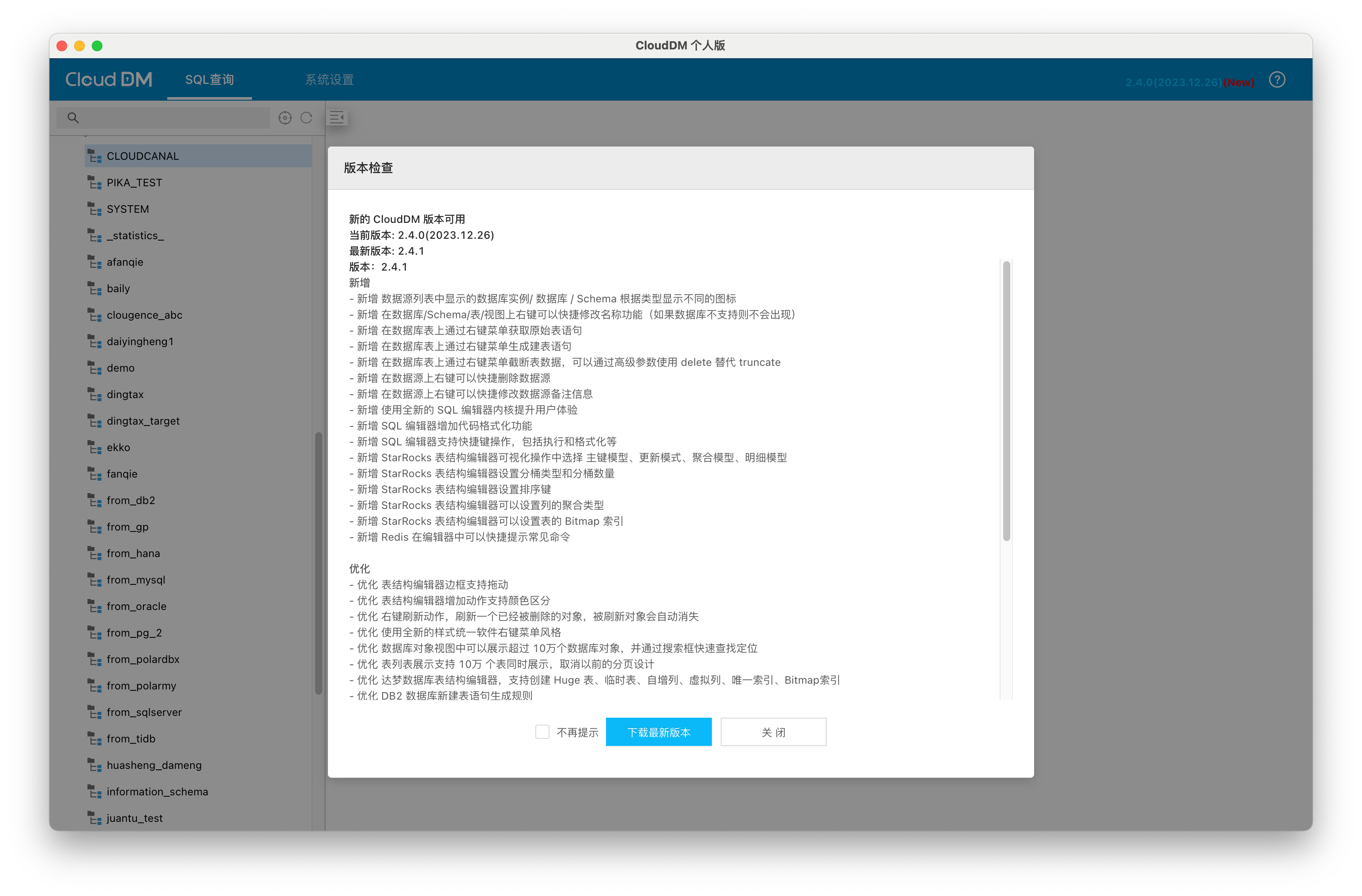
Task: Click the schema icon next to from_db2
Action: coord(94,501)
